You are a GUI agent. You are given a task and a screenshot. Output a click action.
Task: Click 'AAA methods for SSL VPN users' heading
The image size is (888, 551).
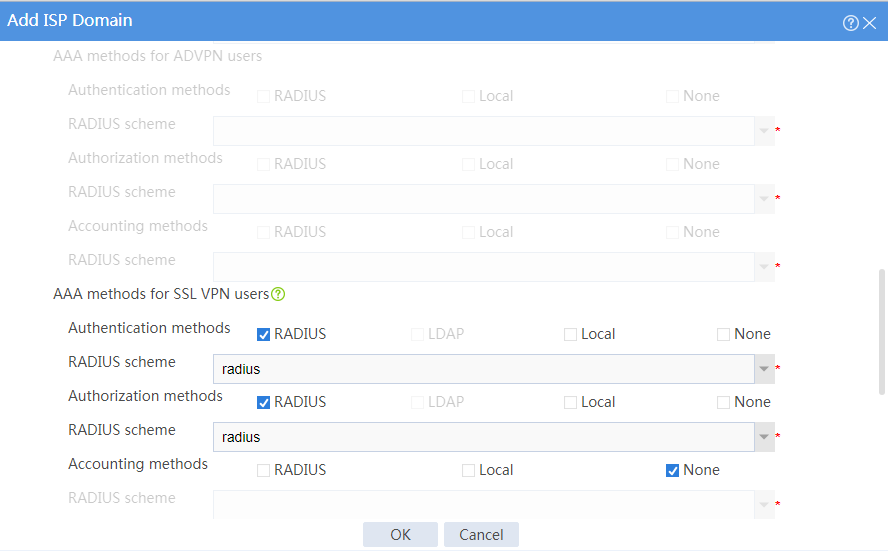click(161, 294)
